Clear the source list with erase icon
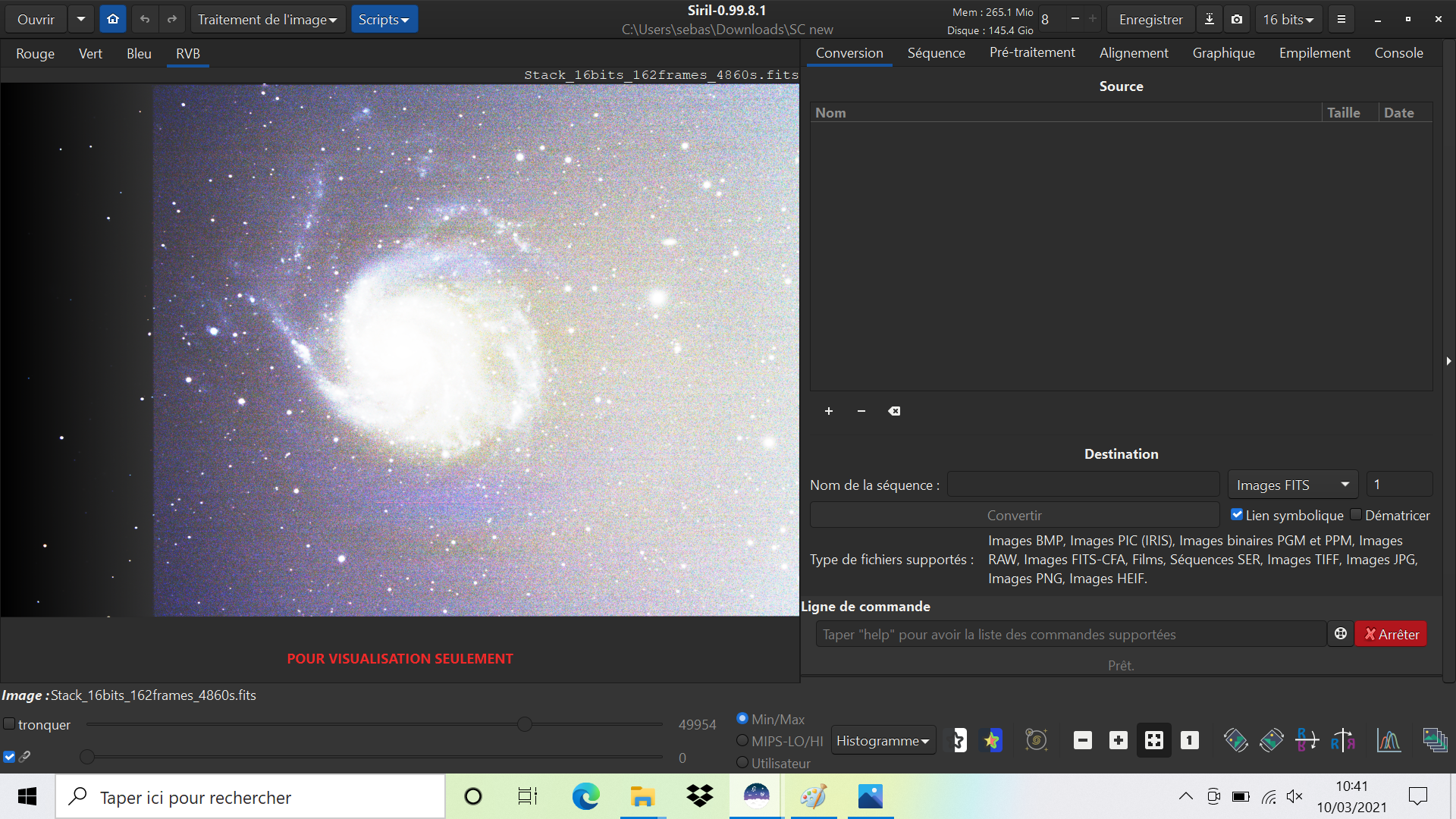This screenshot has width=1456, height=819. point(895,411)
